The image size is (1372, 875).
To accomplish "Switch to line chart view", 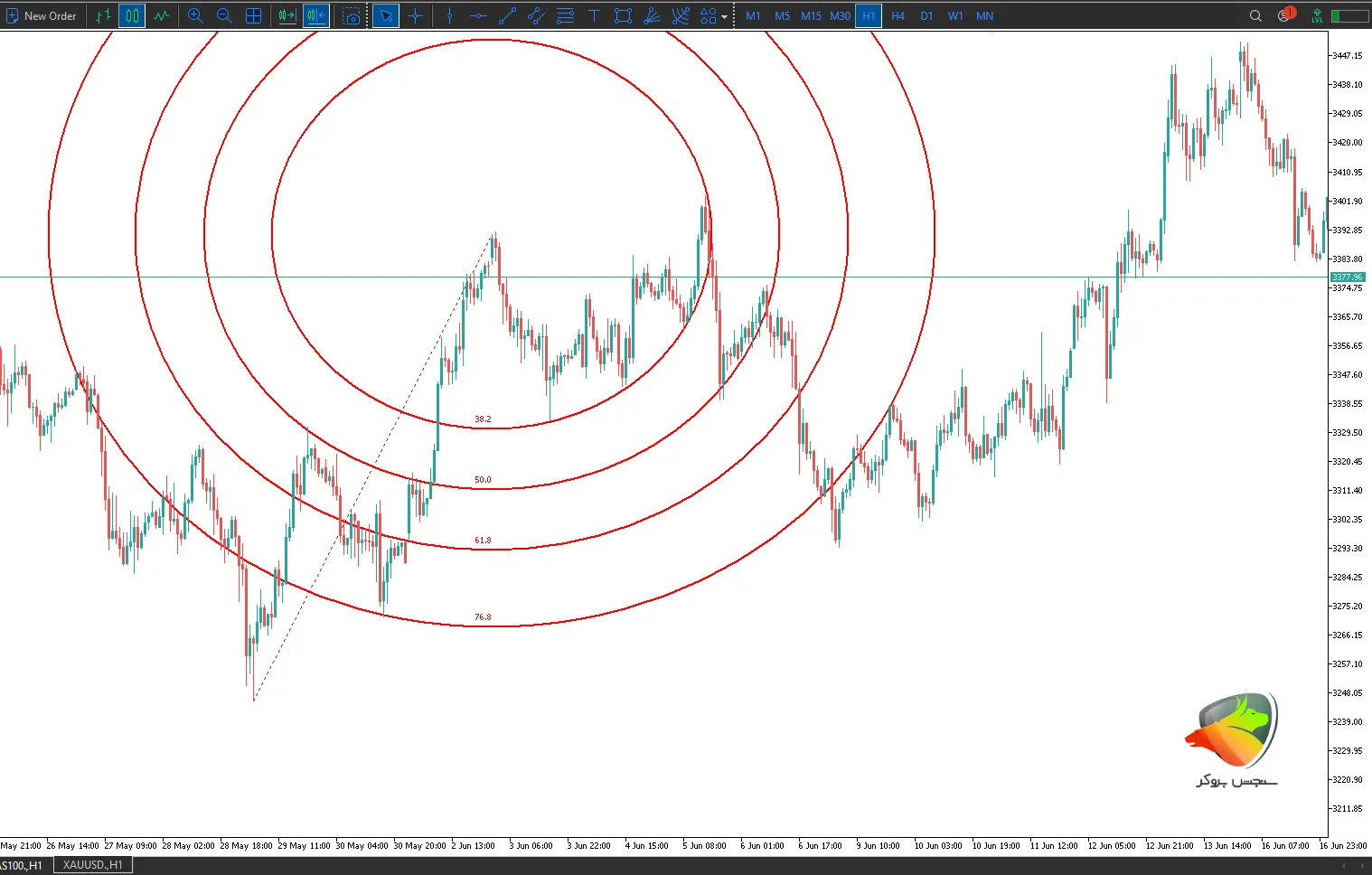I will pyautogui.click(x=161, y=15).
